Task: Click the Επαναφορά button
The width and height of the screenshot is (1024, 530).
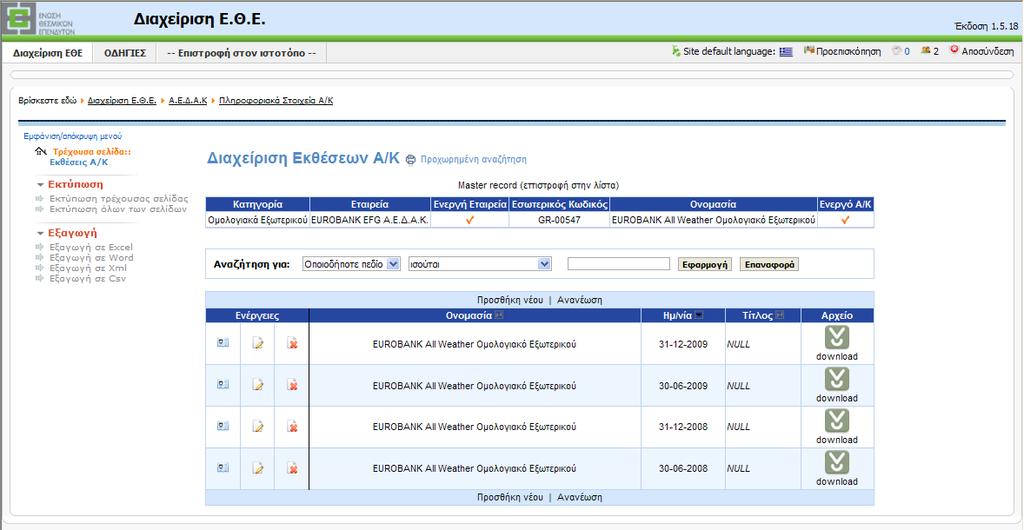Action: pyautogui.click(x=769, y=264)
